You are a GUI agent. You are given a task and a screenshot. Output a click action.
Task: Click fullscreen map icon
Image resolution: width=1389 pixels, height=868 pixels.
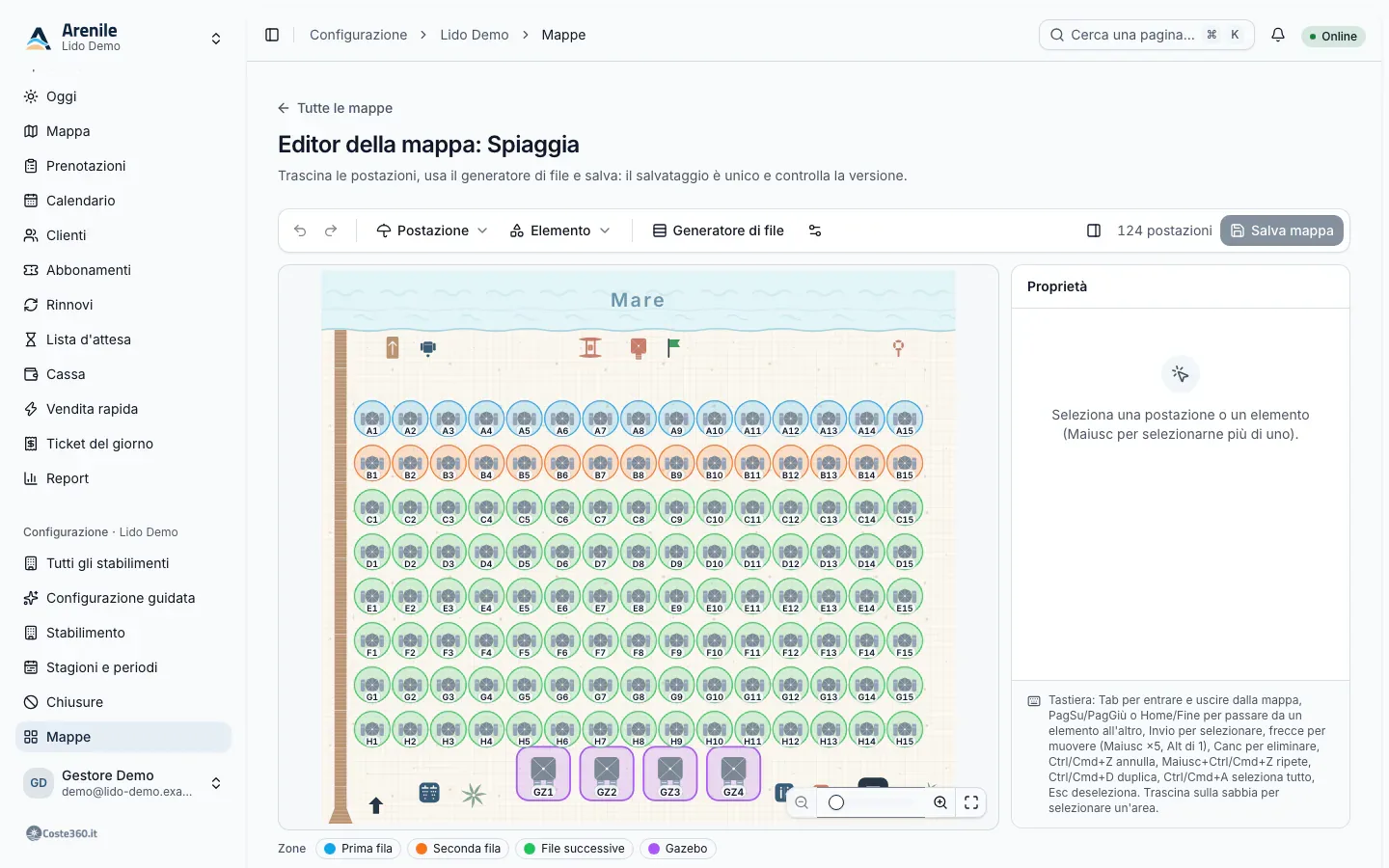click(971, 802)
